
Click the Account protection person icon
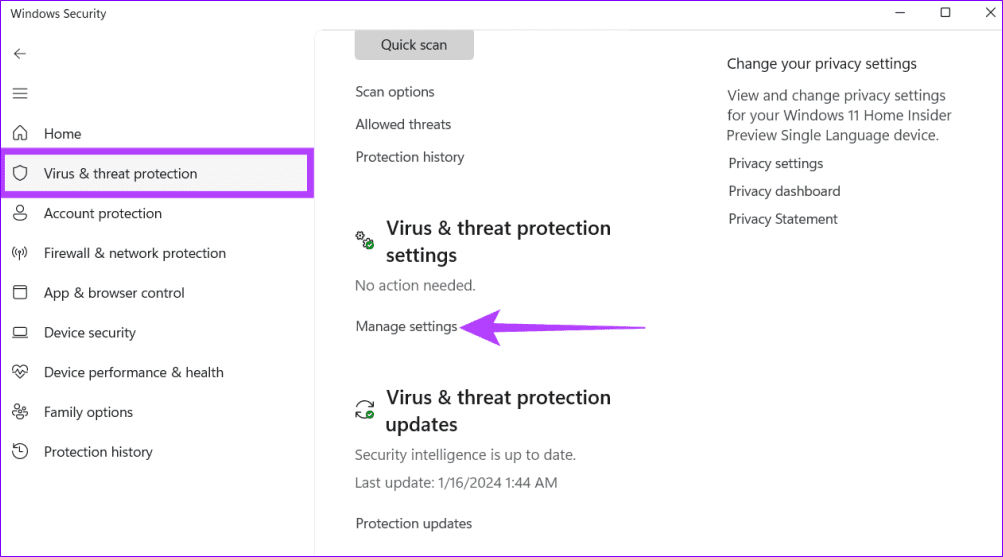pos(20,213)
